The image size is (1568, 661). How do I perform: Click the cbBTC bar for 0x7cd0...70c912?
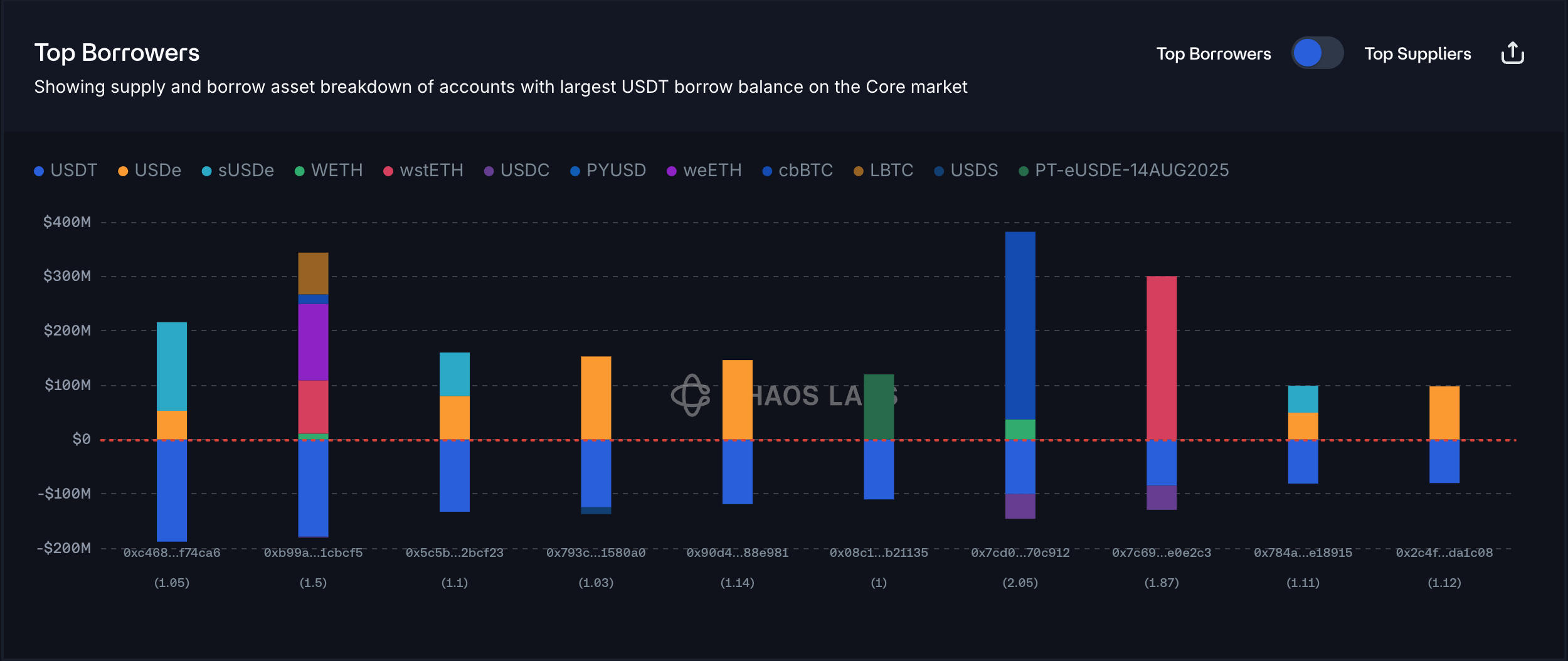1020,326
